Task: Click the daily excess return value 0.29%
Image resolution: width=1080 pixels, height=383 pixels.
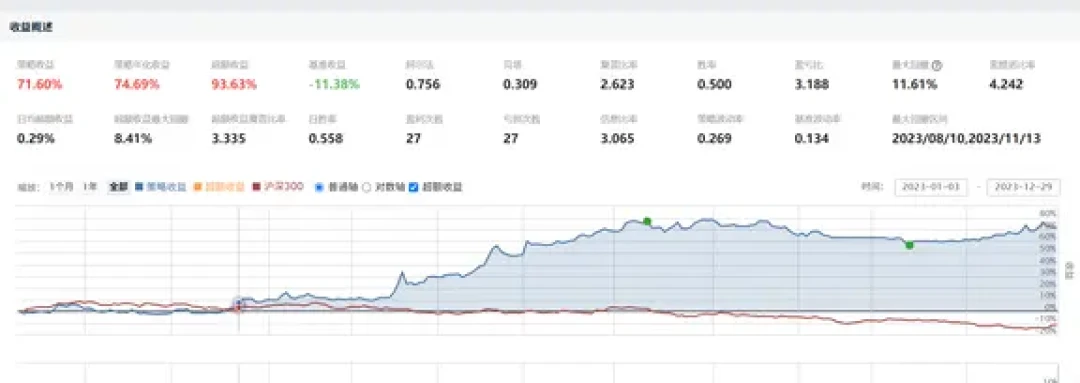Action: click(36, 138)
